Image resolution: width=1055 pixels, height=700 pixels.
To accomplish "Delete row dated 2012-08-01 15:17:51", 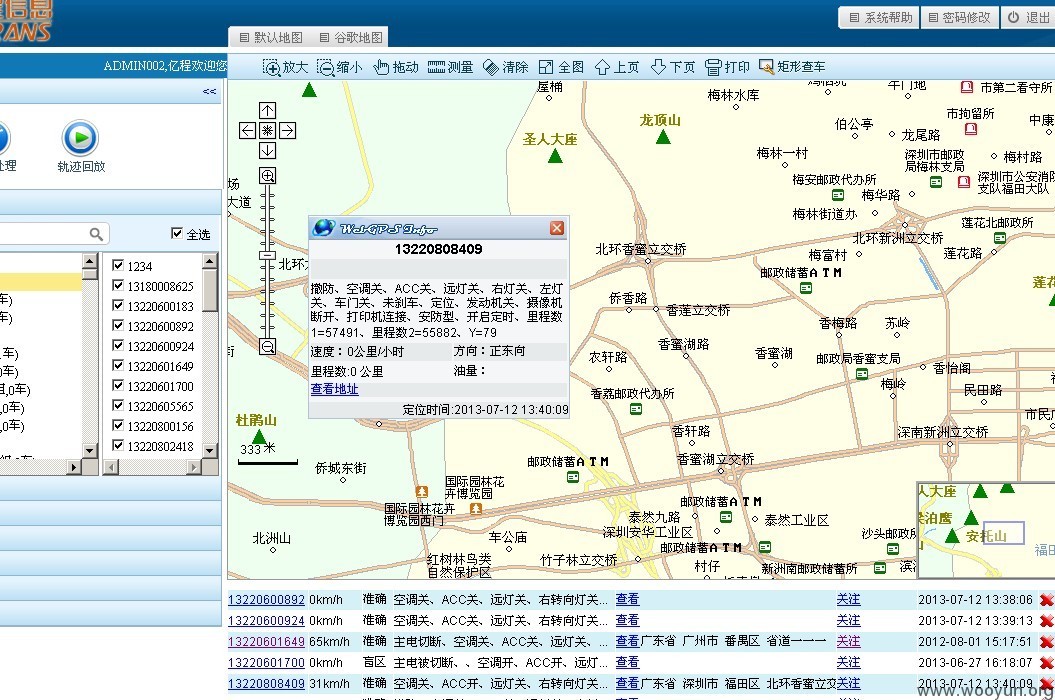I will [x=1046, y=642].
